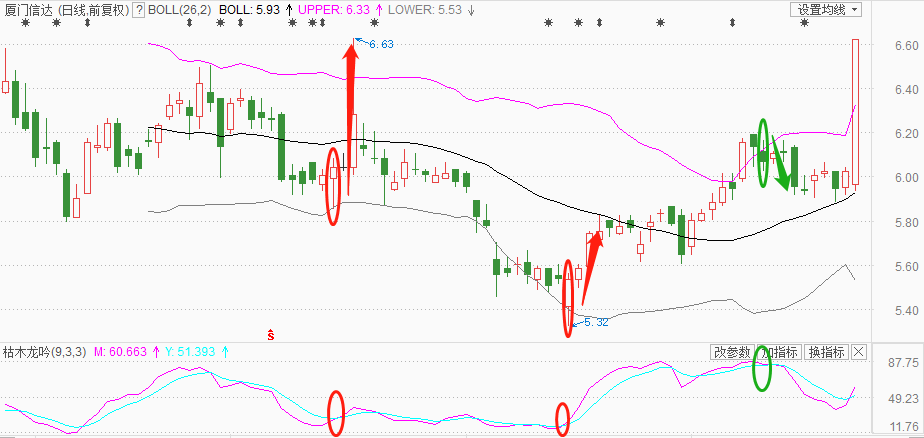The width and height of the screenshot is (924, 438).
Task: Click the 6.63 high price label
Action: tap(381, 44)
